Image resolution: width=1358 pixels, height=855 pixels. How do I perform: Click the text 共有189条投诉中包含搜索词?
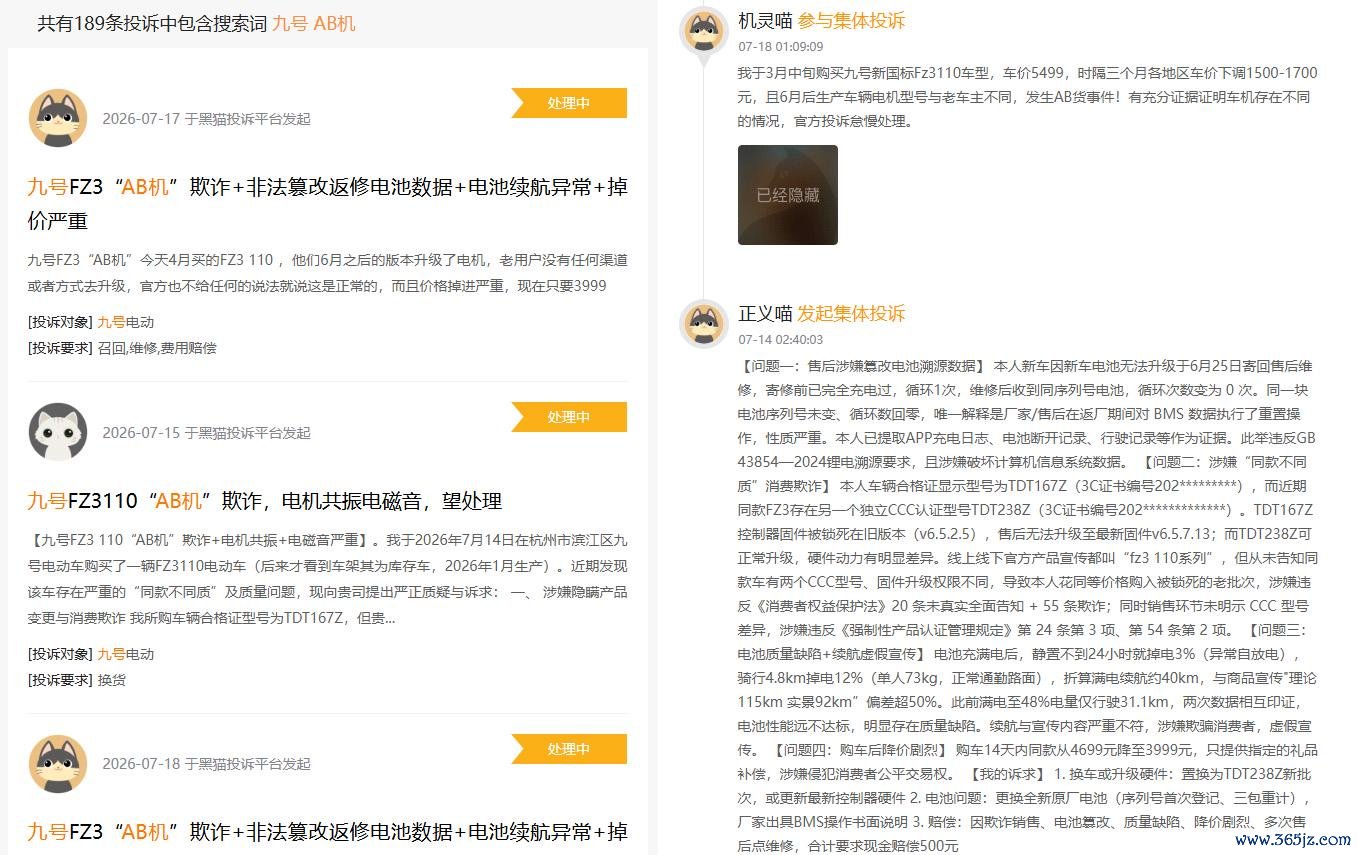coord(153,23)
